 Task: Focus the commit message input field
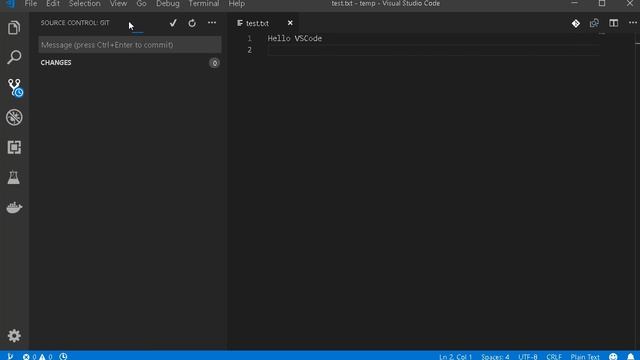click(130, 45)
